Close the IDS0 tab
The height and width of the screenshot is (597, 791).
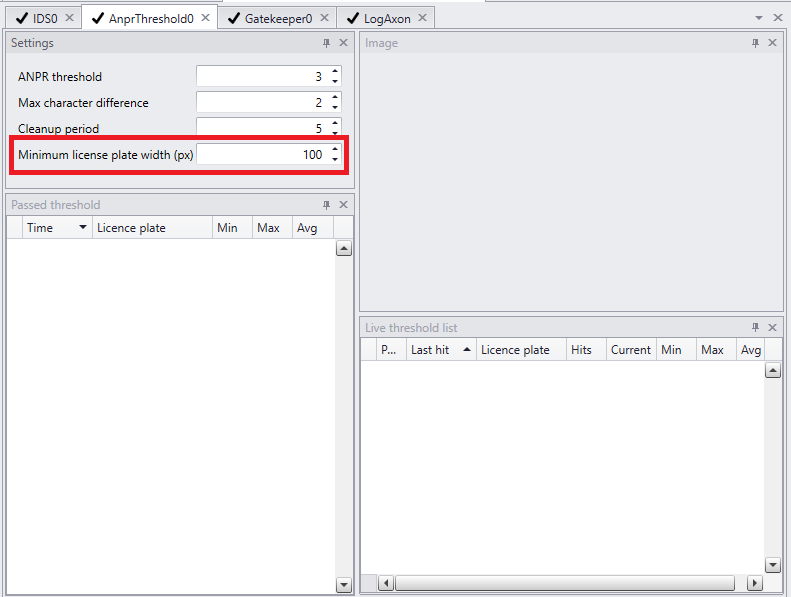pos(70,18)
